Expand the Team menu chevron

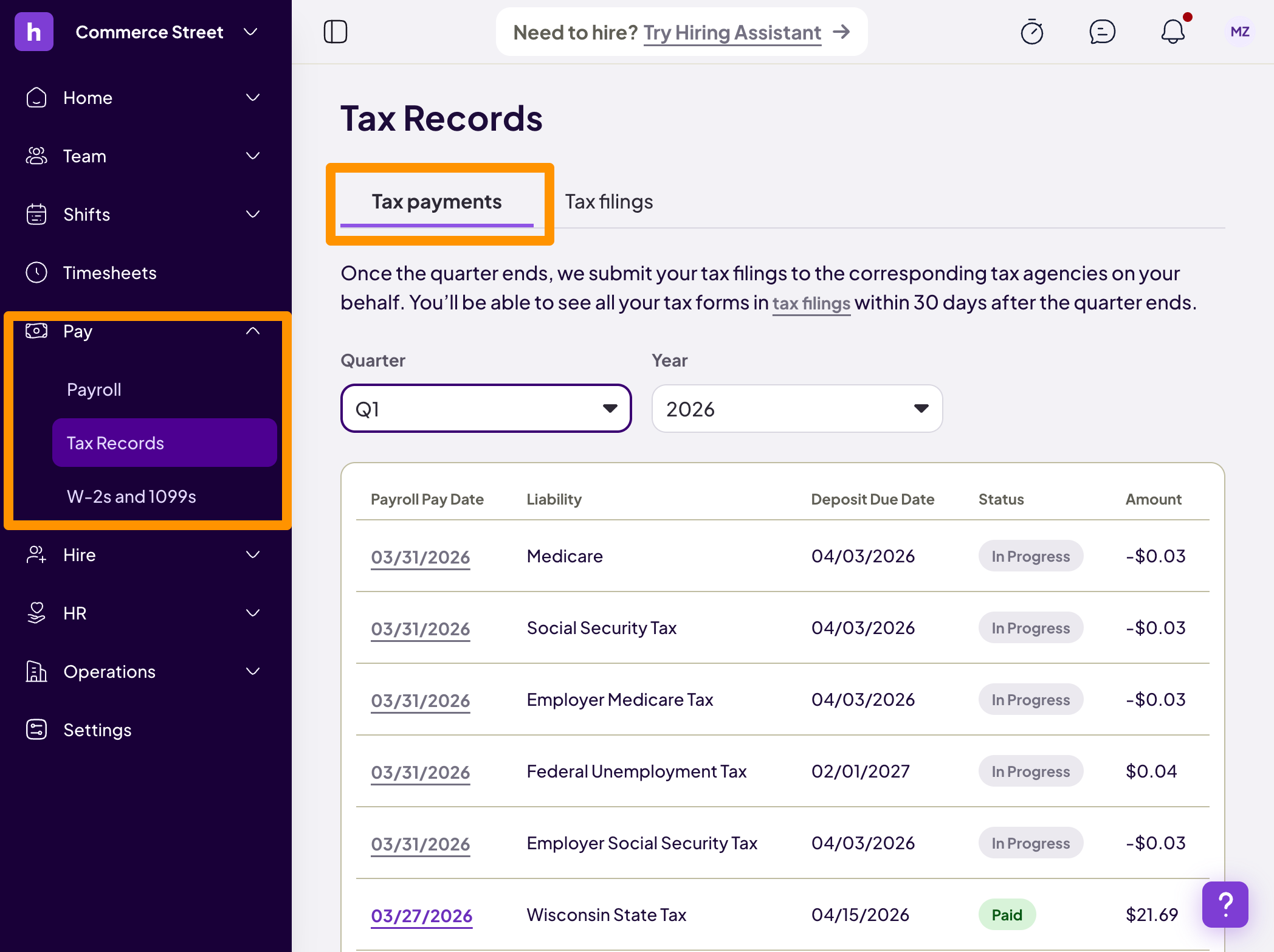(x=253, y=156)
